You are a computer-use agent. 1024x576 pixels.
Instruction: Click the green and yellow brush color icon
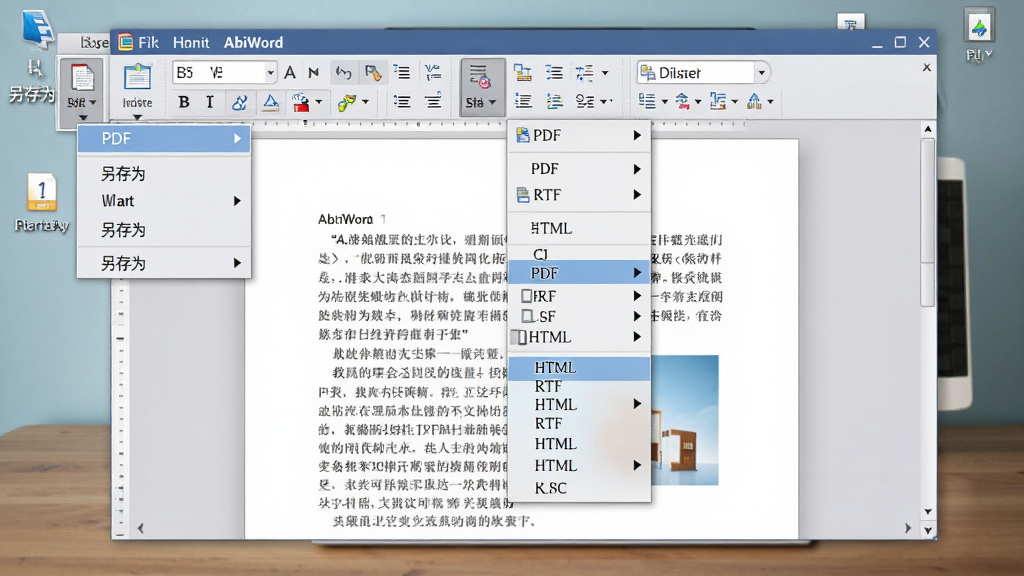tap(346, 103)
